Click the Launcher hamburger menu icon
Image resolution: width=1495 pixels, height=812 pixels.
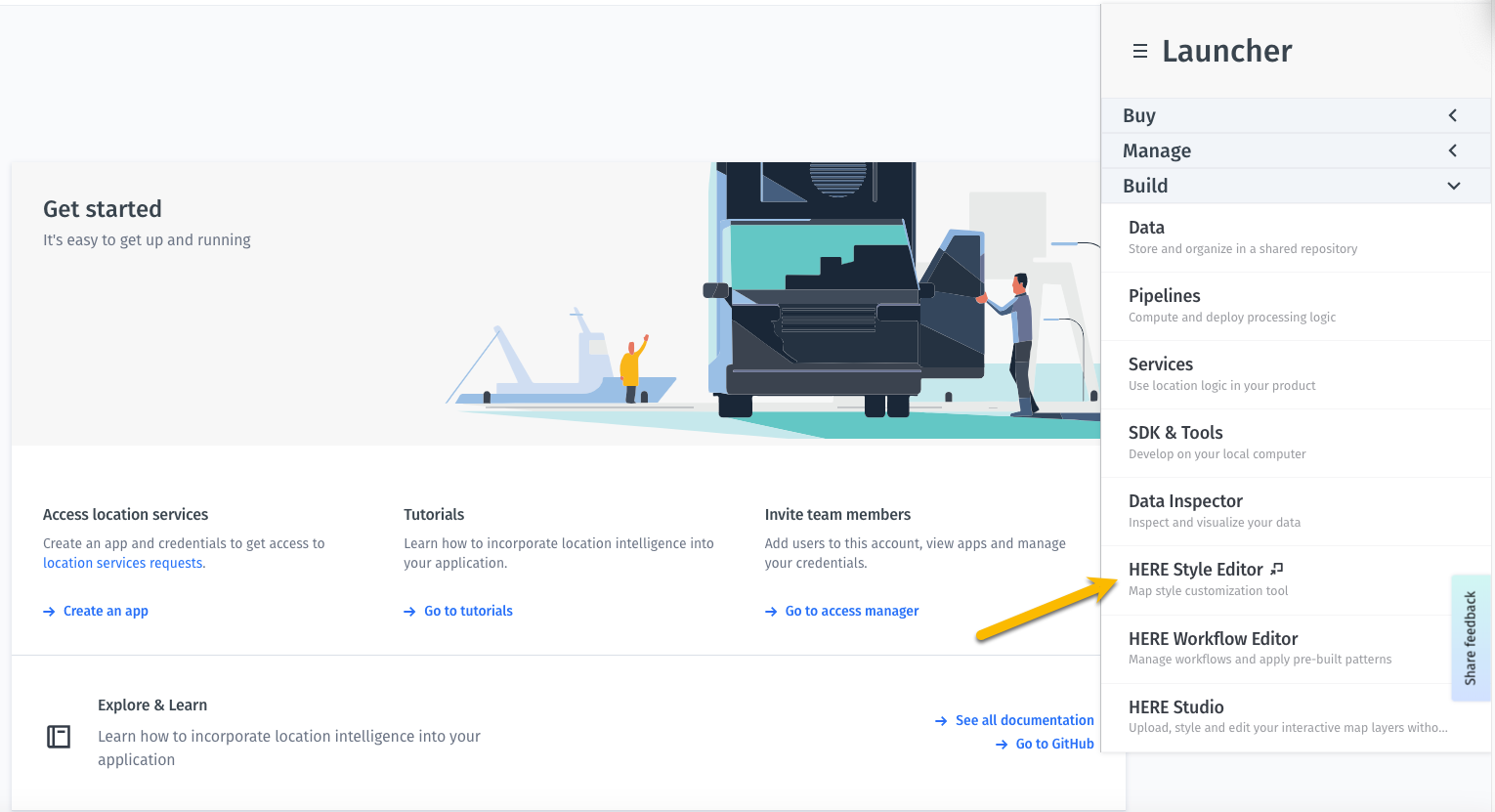point(1139,51)
